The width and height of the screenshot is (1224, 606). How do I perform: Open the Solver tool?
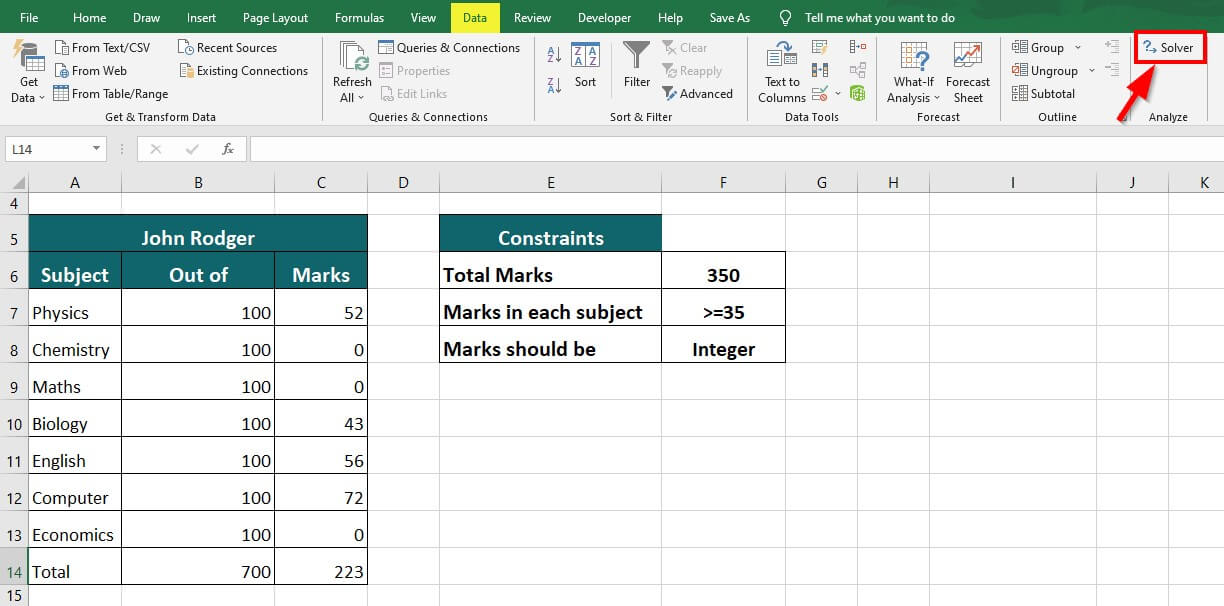click(1168, 48)
